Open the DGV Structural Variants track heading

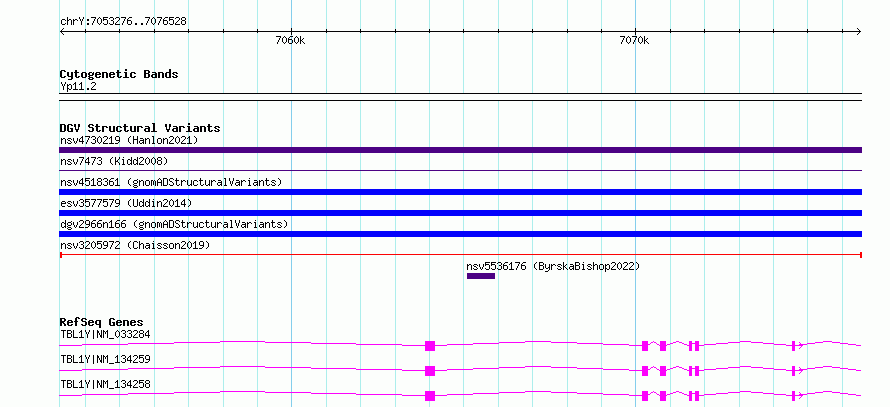pos(140,128)
